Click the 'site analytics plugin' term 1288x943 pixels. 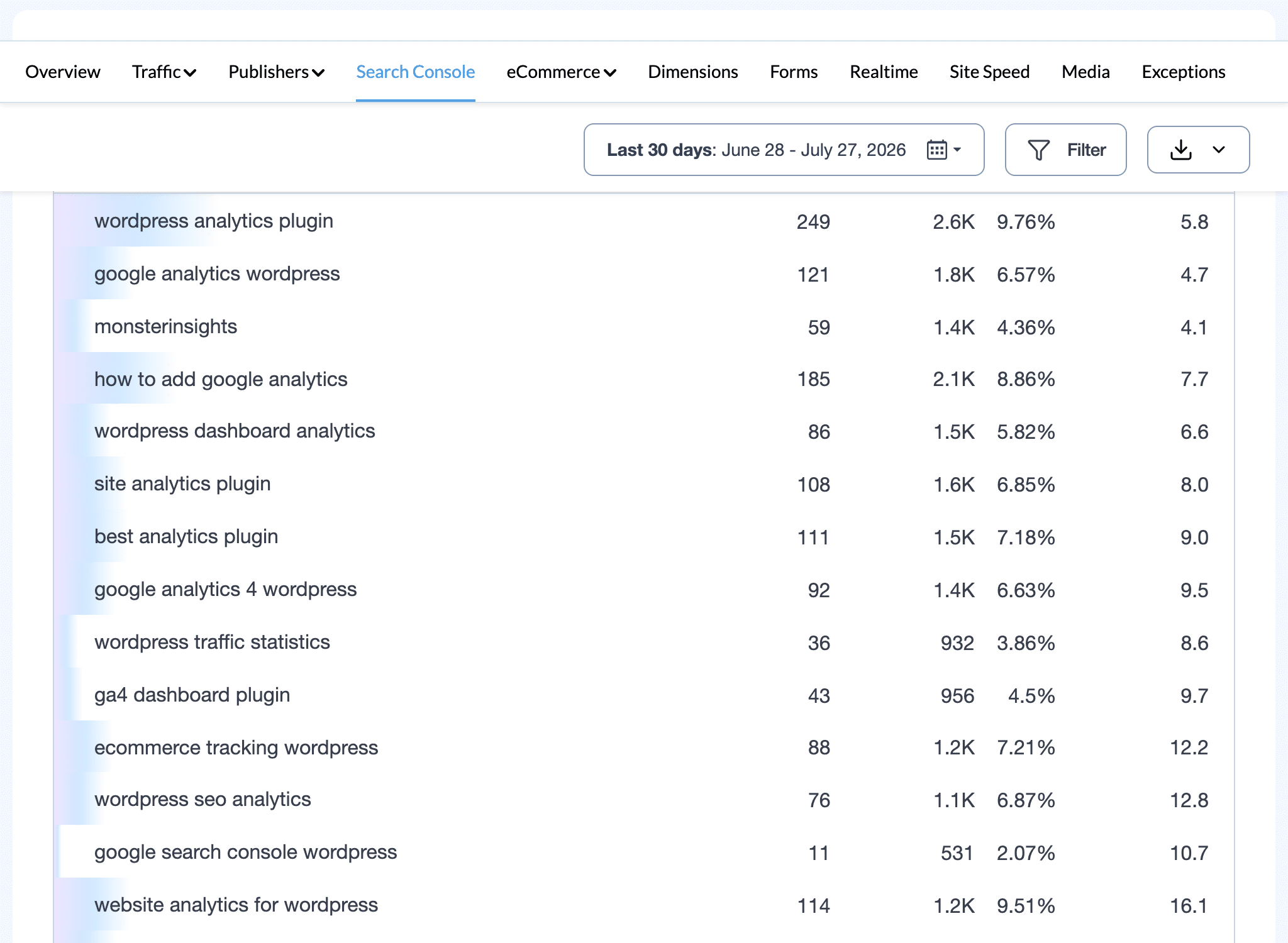(182, 484)
